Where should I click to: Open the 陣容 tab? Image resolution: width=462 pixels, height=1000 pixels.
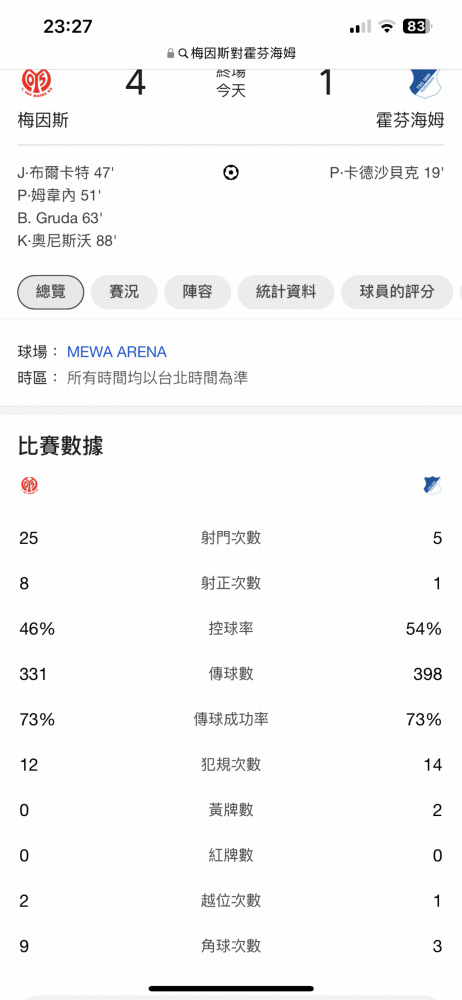pyautogui.click(x=197, y=292)
